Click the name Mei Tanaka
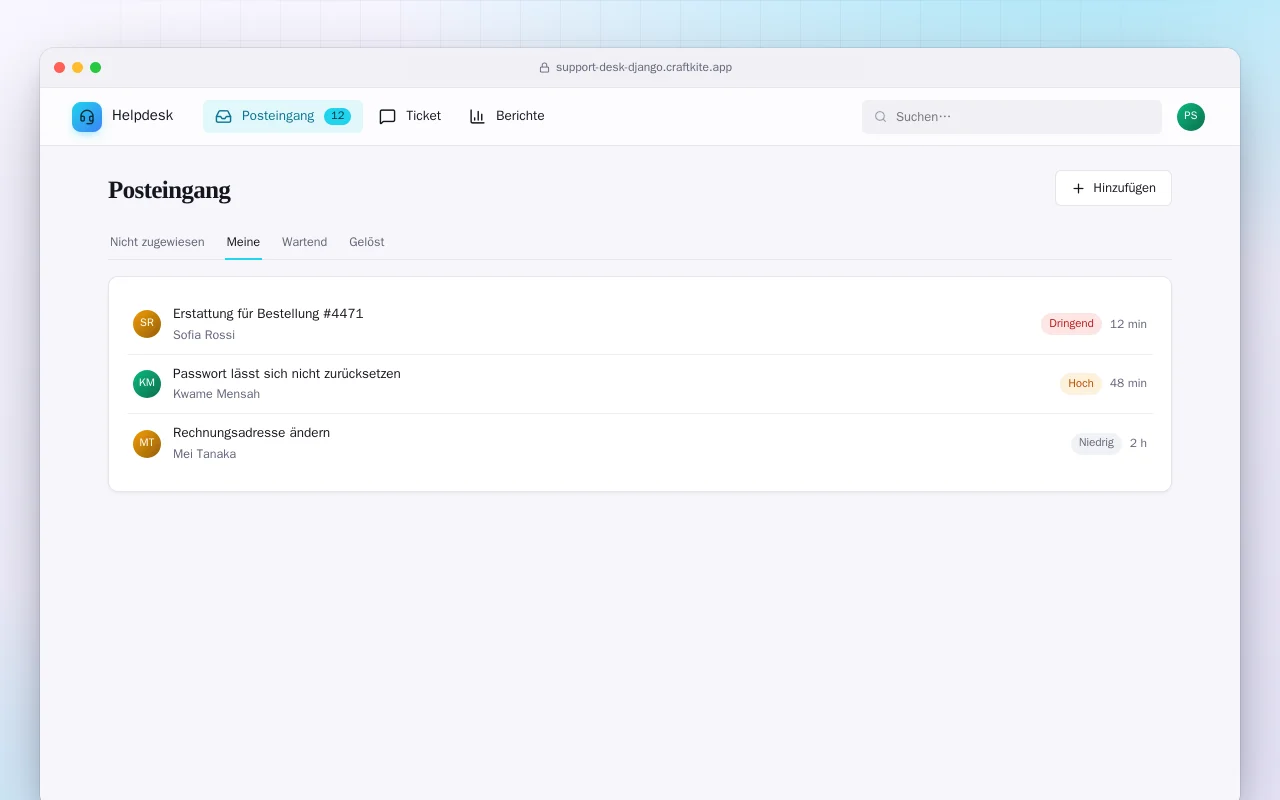Image resolution: width=1280 pixels, height=800 pixels. [x=205, y=454]
